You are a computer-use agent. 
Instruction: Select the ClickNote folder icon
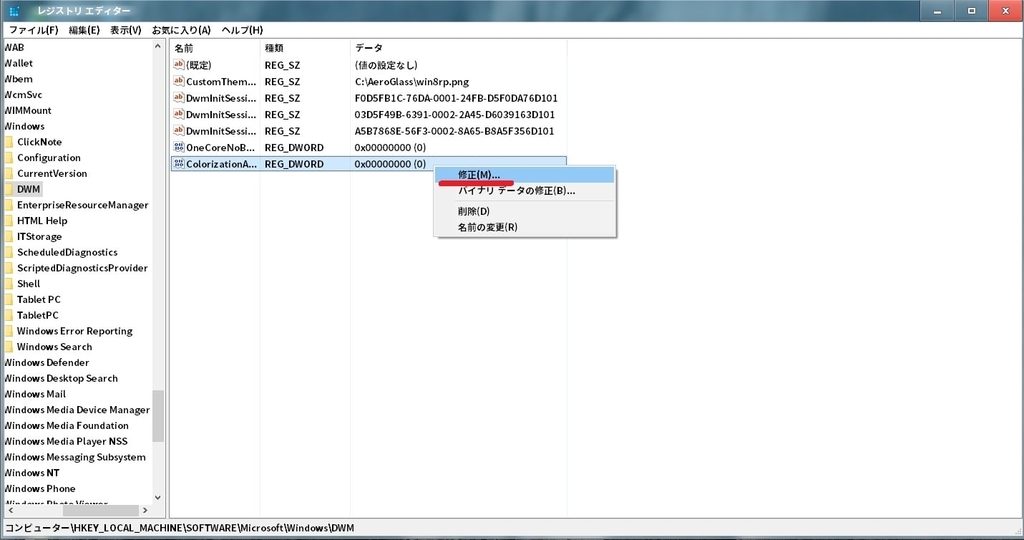8,142
